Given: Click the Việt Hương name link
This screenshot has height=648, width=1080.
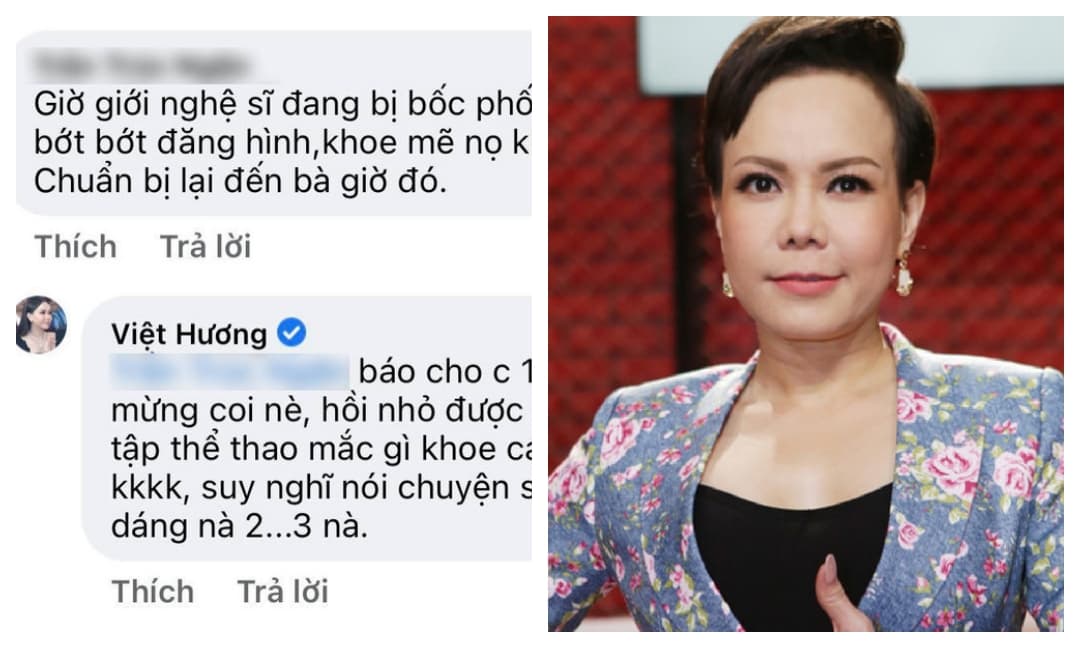Looking at the screenshot, I should pos(189,334).
